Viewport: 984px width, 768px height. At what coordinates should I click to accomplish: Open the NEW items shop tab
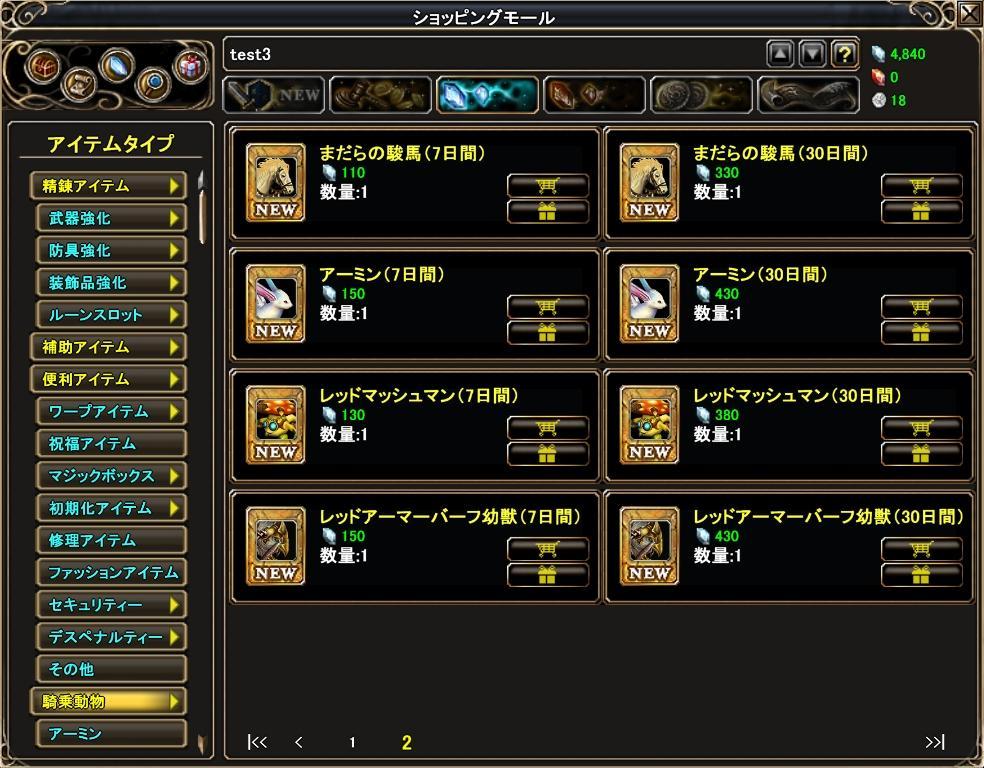(x=274, y=95)
